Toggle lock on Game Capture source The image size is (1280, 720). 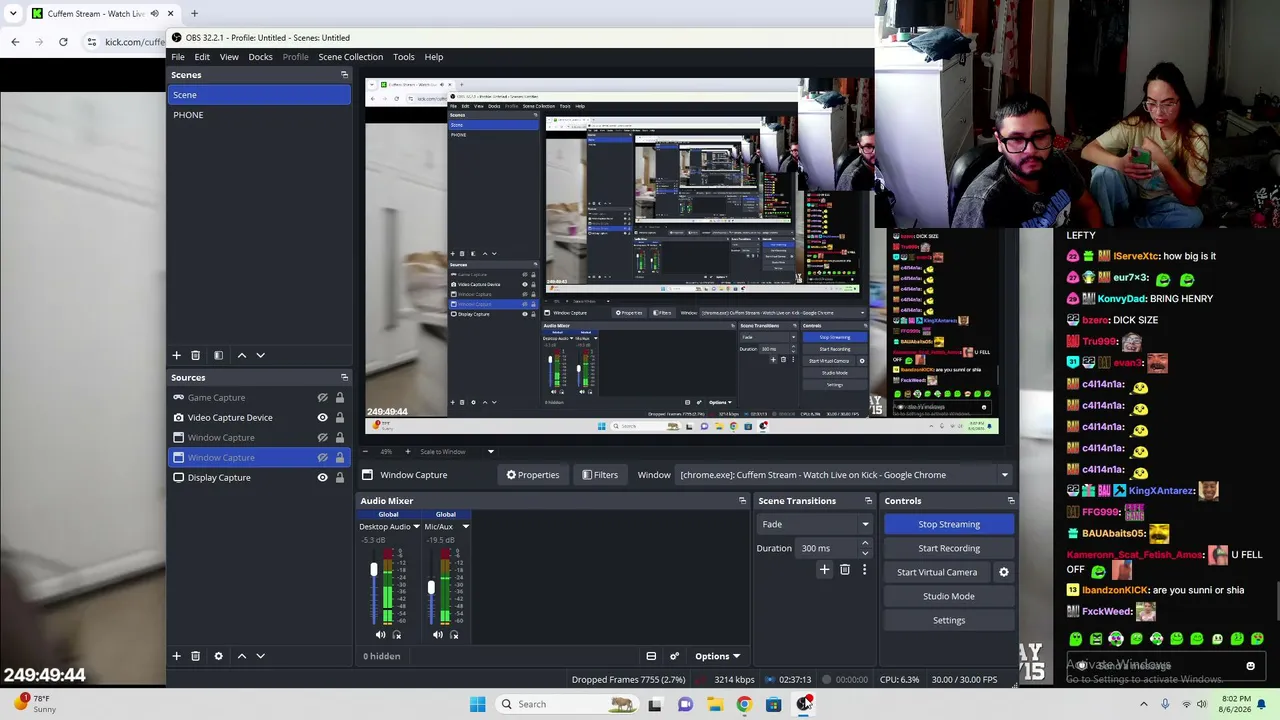pyautogui.click(x=340, y=398)
